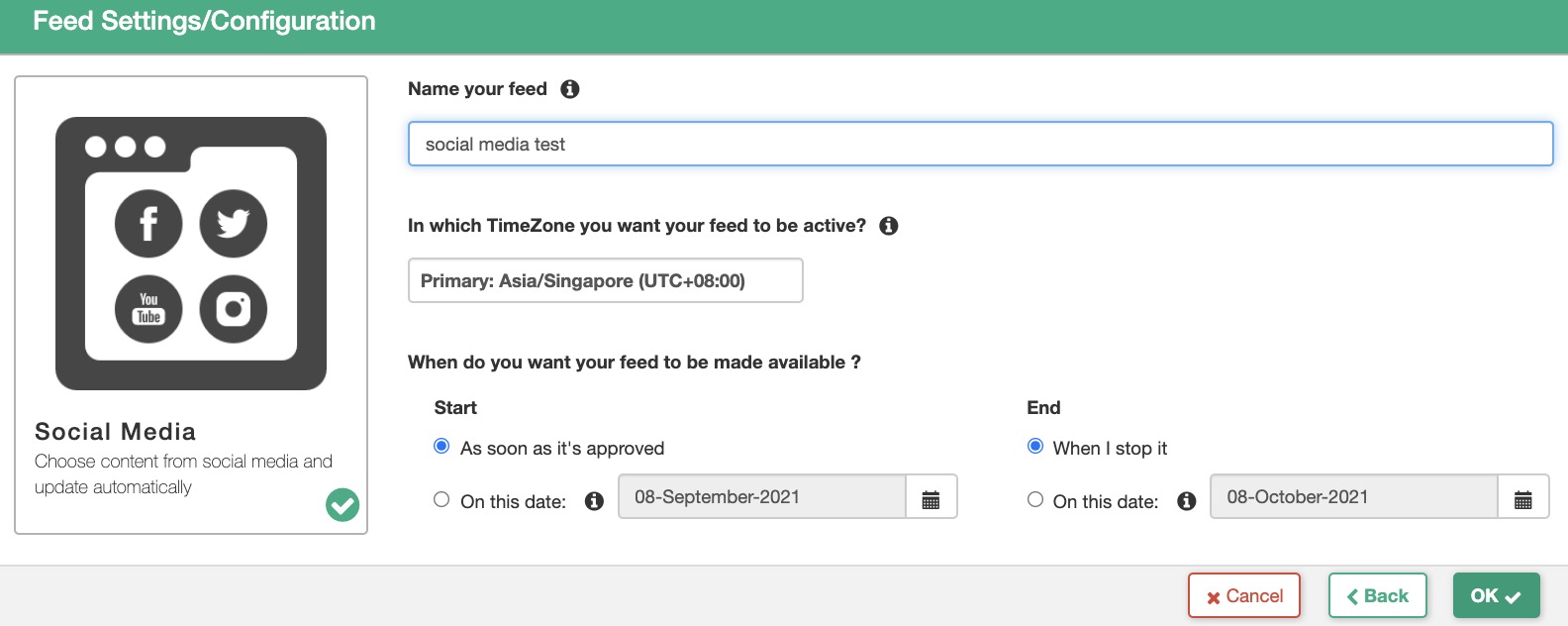Screen dimensions: 1568x626
Task: Click 'Choose content from social media' description text
Action: click(183, 474)
